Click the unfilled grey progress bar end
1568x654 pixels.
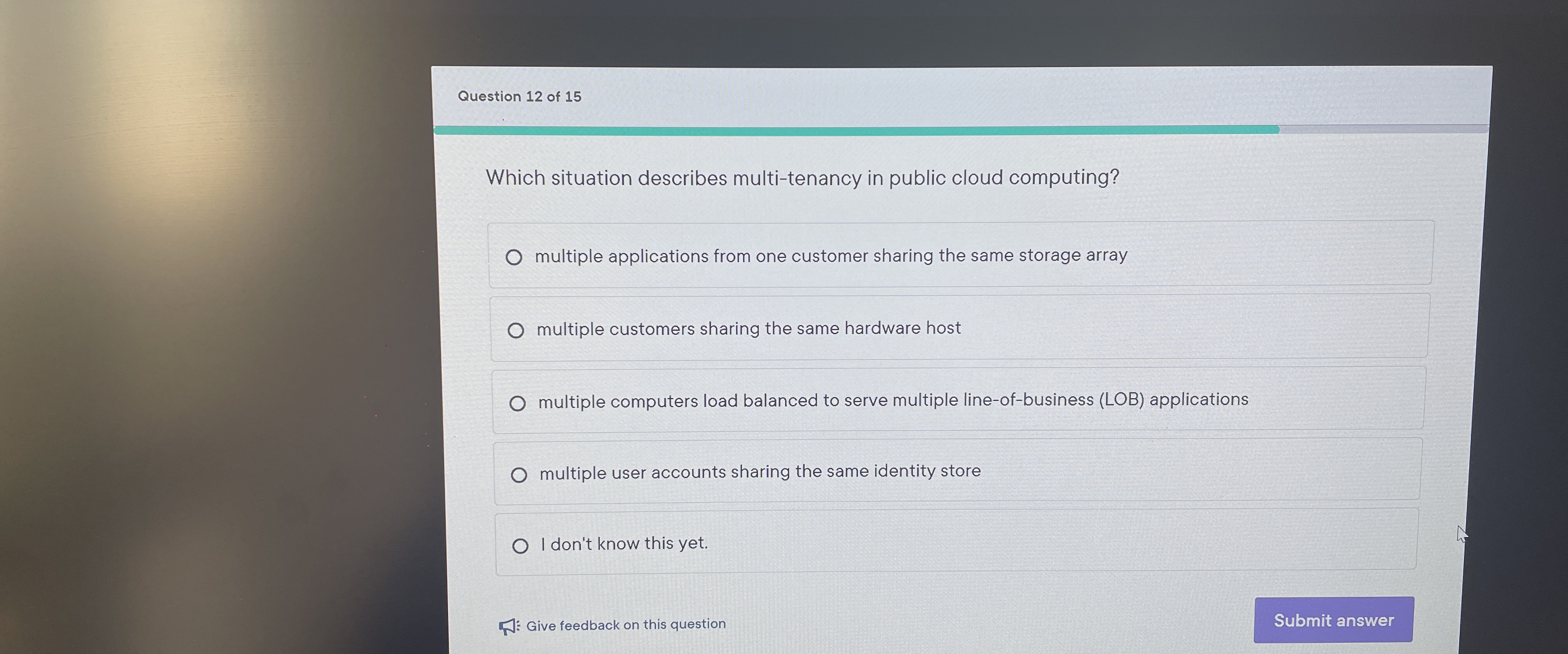(1382, 129)
